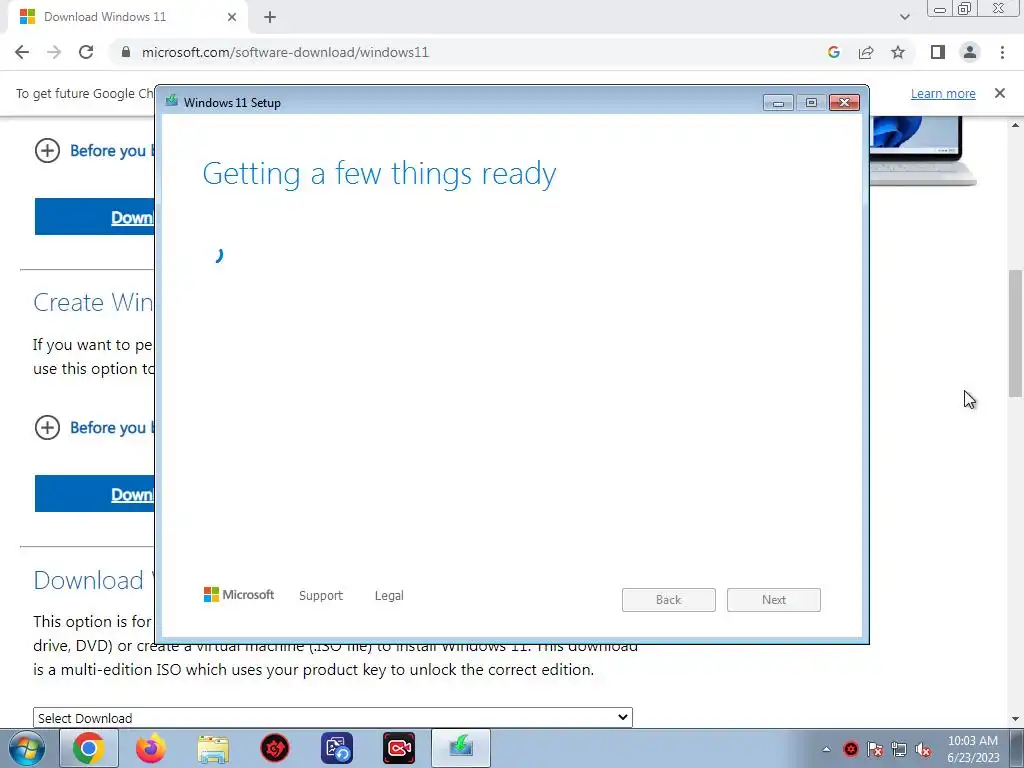Click the Back button in Setup

tap(669, 600)
